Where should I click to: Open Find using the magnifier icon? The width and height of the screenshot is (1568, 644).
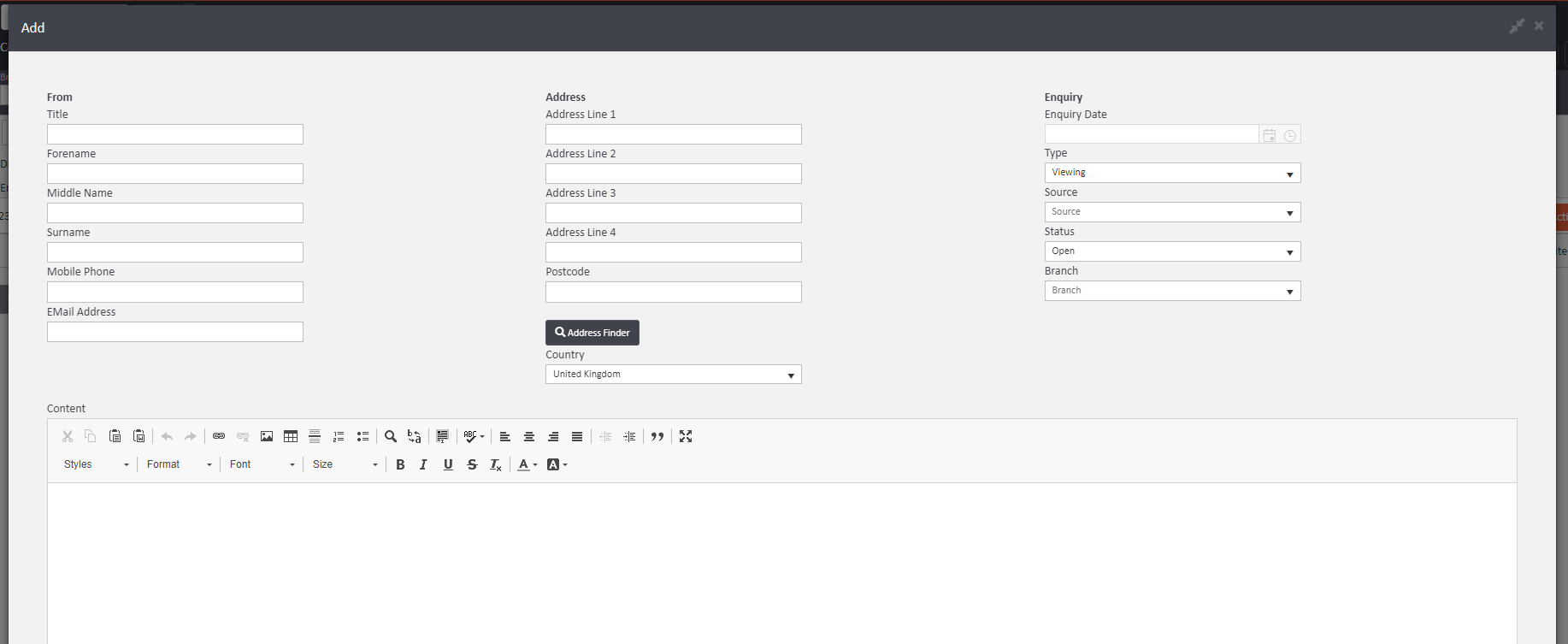point(391,436)
